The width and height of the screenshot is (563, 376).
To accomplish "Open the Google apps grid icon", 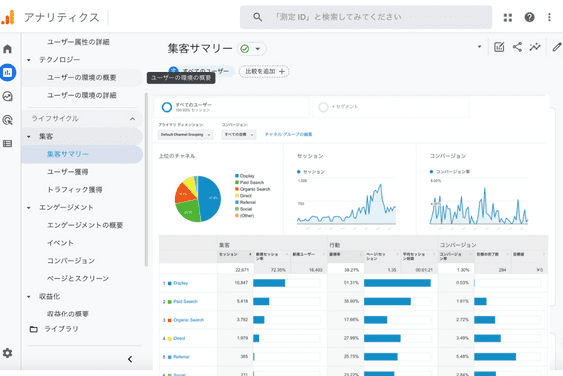I will tap(508, 17).
